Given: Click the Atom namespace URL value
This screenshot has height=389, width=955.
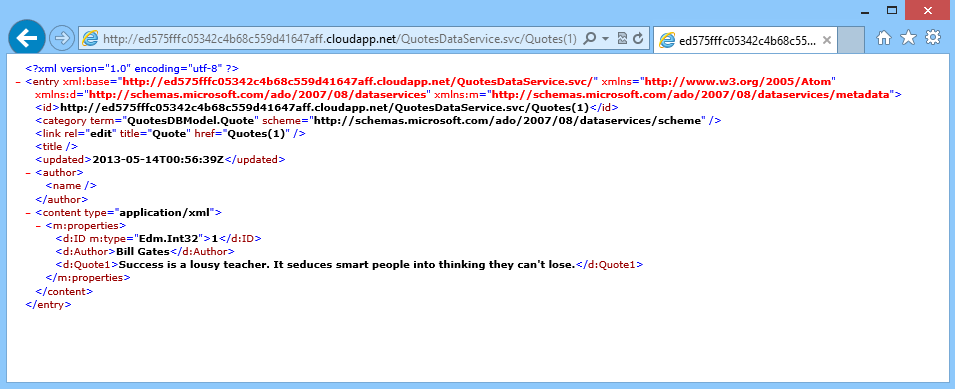Looking at the screenshot, I should tap(739, 81).
